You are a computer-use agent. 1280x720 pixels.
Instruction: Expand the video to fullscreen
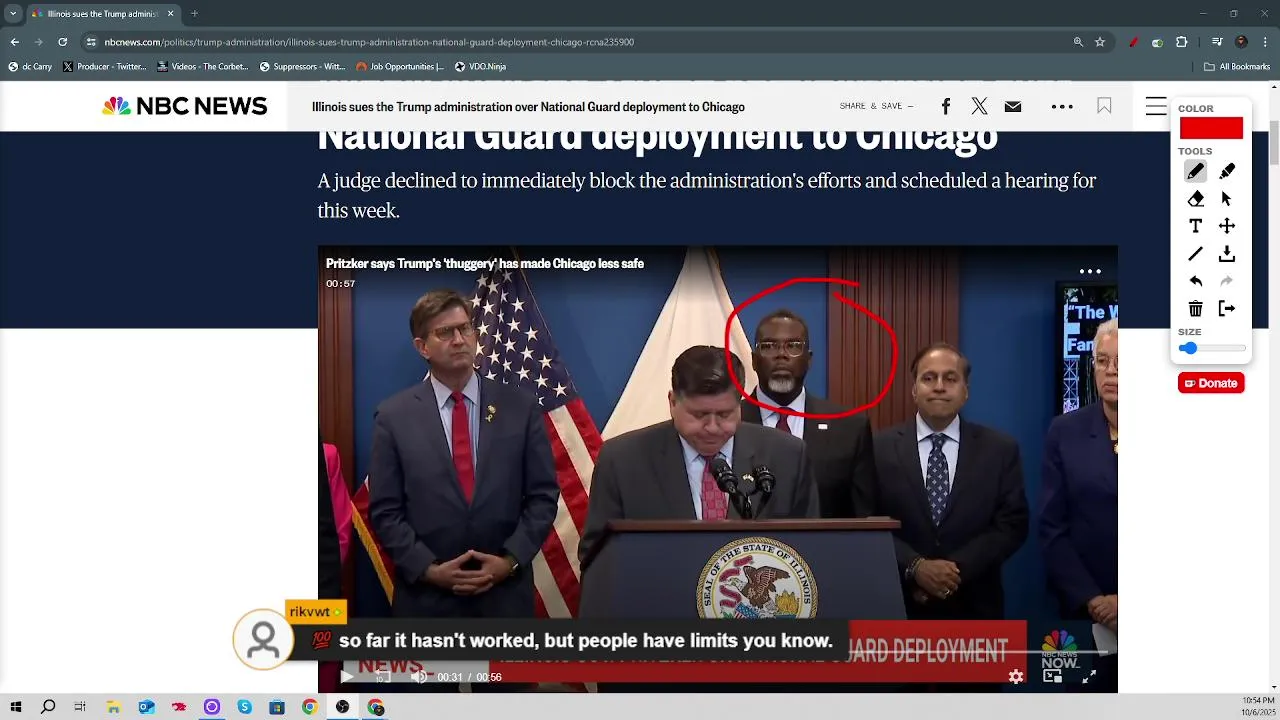point(1089,677)
